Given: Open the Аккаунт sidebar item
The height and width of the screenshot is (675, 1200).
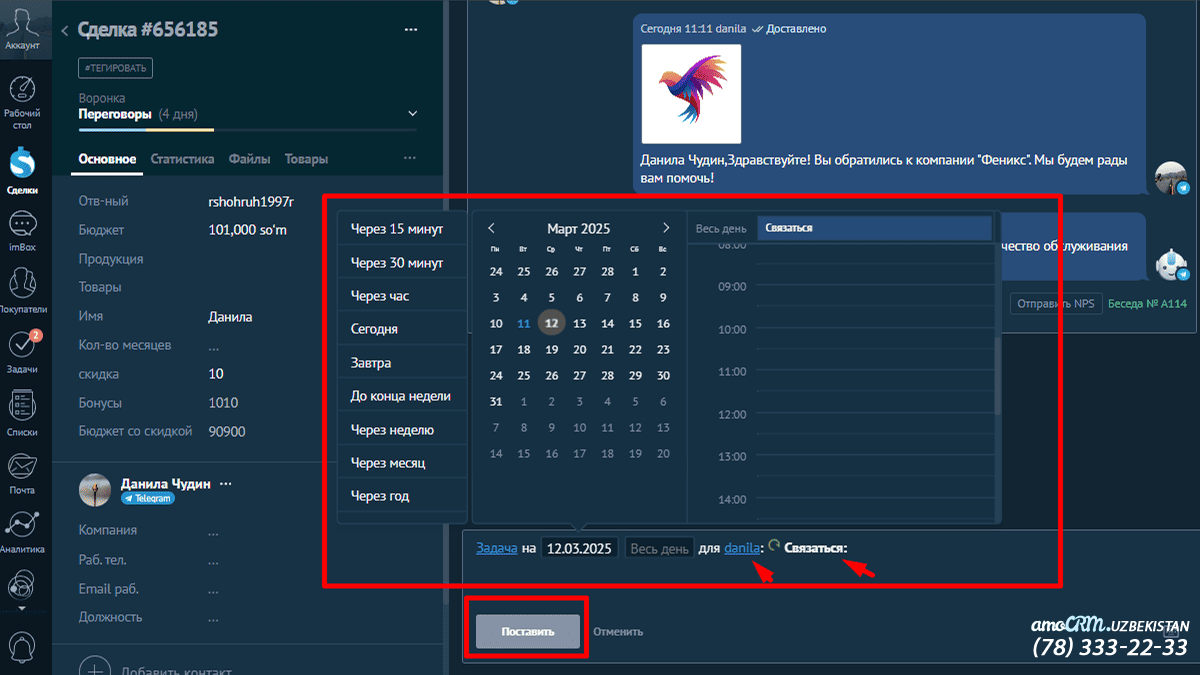Looking at the screenshot, I should [x=22, y=28].
